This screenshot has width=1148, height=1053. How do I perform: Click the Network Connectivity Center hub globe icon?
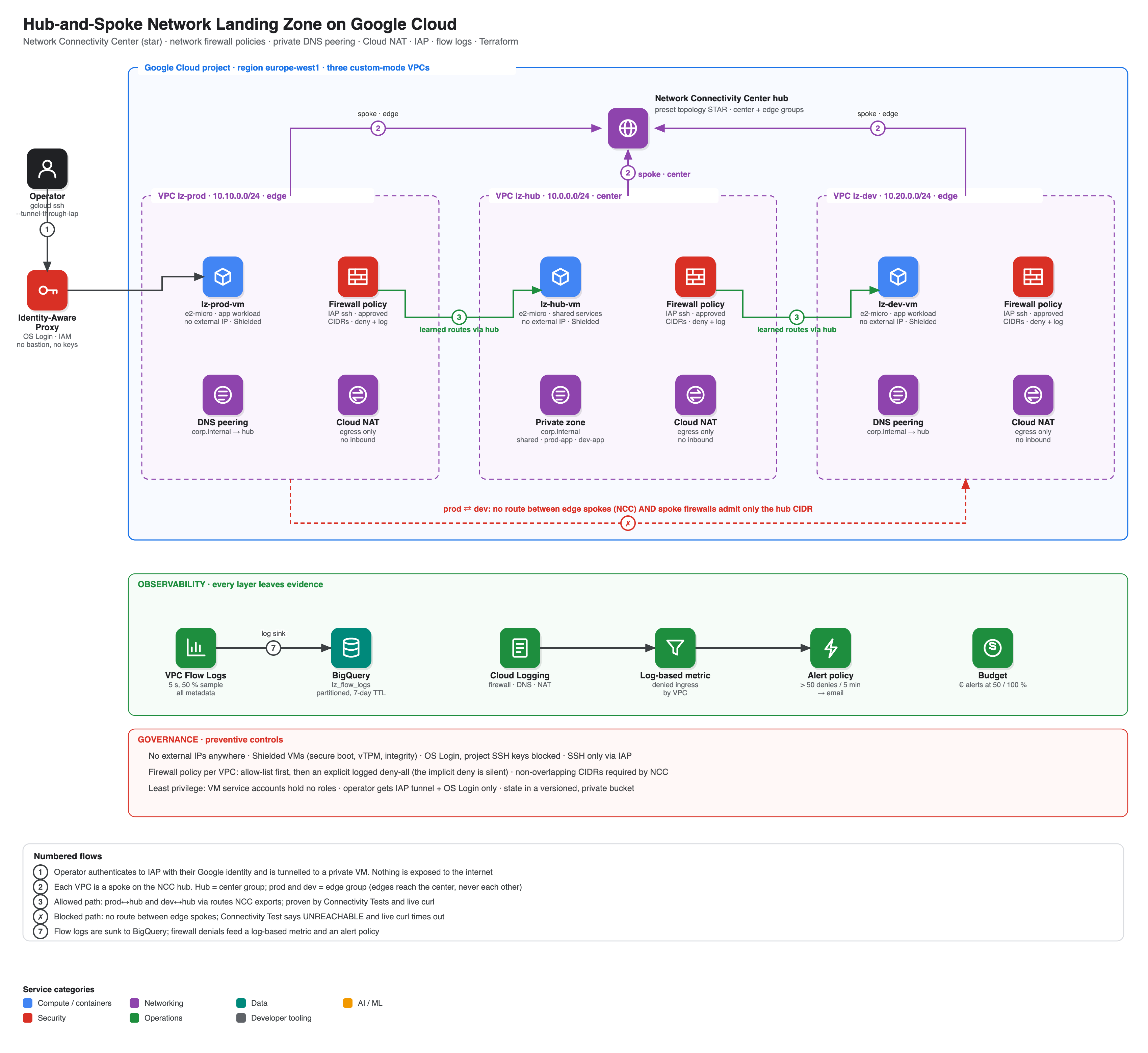[x=628, y=128]
